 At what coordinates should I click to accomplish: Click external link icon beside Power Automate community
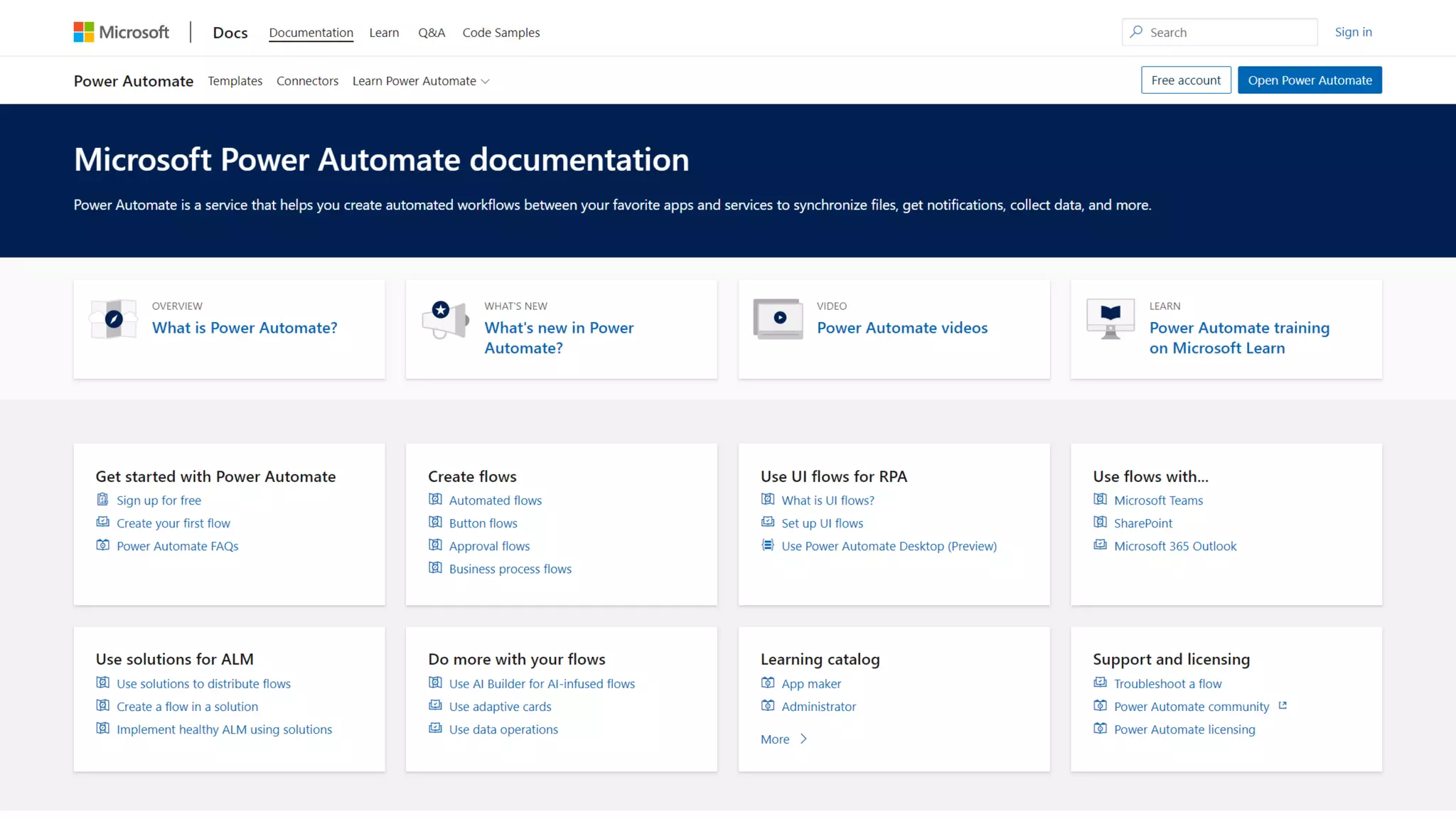(x=1283, y=705)
